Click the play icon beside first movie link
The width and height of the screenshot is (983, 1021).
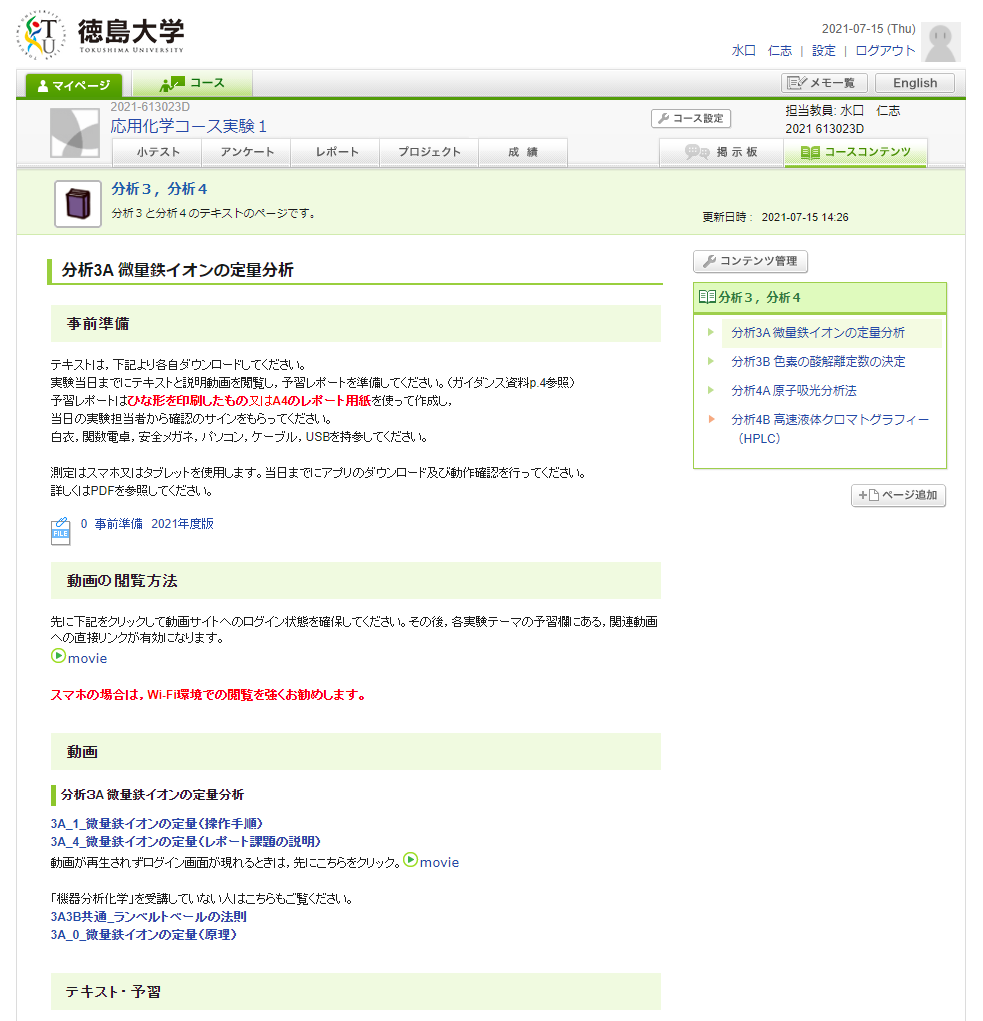tap(58, 657)
